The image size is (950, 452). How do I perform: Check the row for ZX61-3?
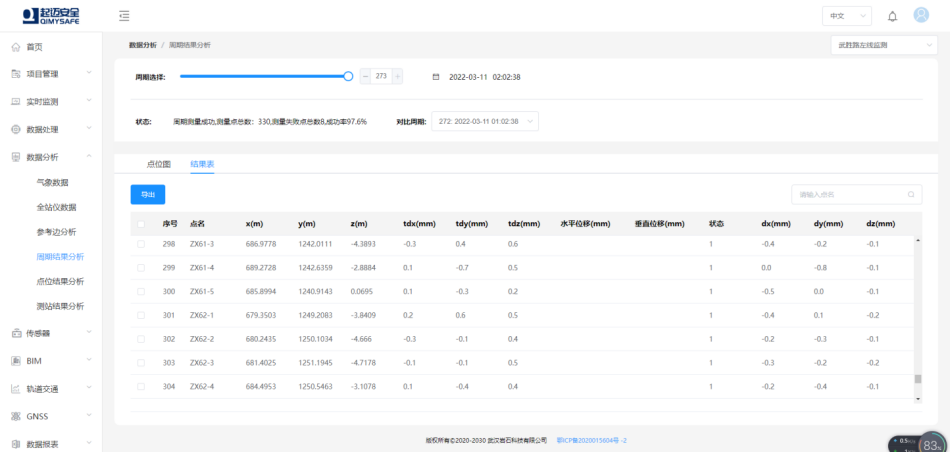point(141,244)
